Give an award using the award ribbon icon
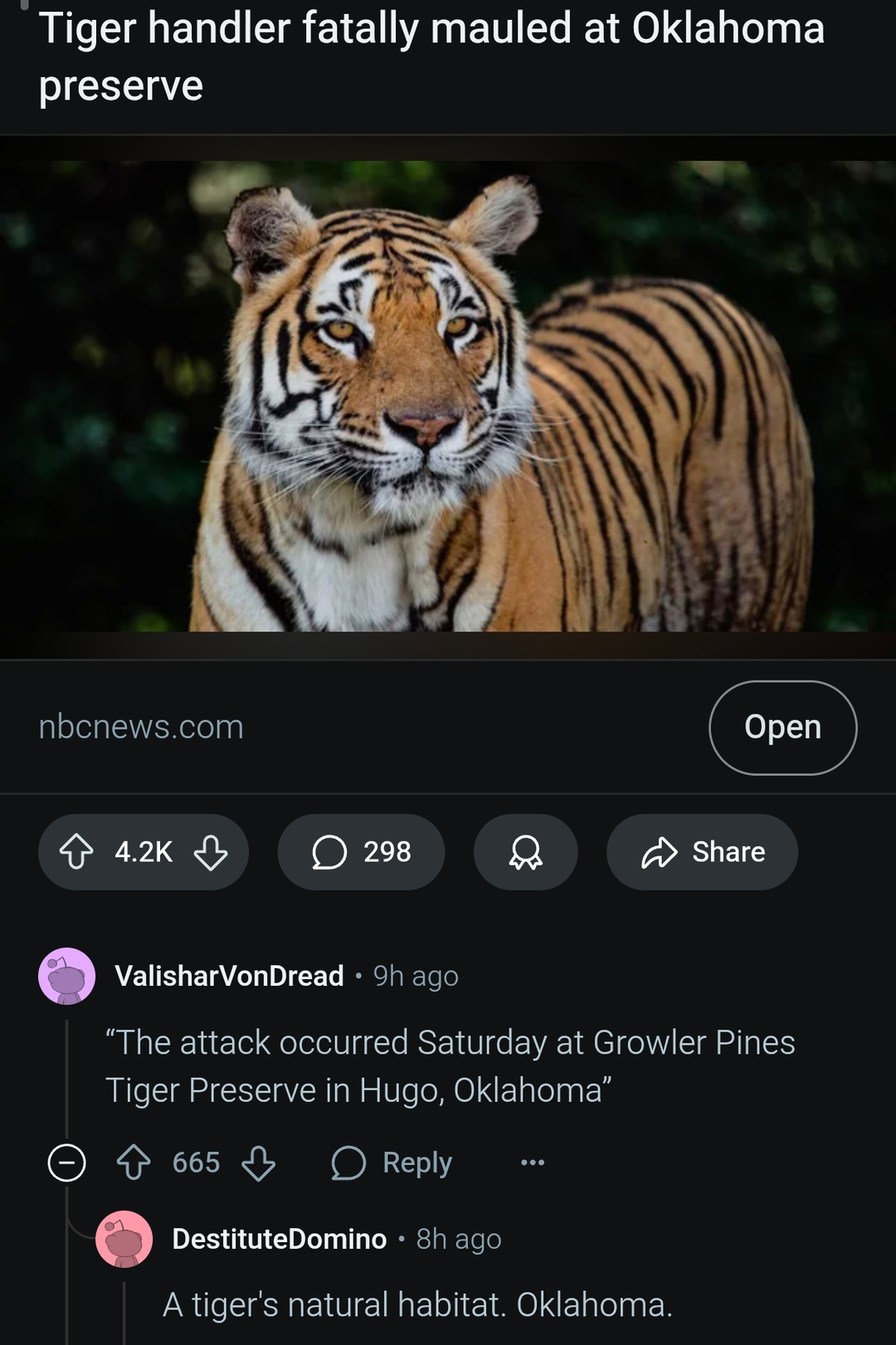This screenshot has width=896, height=1345. pyautogui.click(x=525, y=852)
